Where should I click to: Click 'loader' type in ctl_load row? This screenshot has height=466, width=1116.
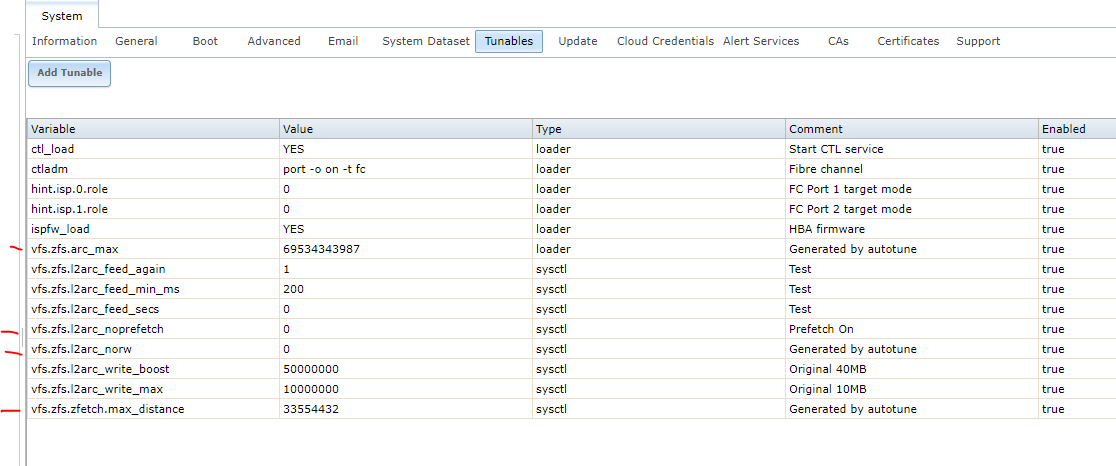(x=554, y=149)
